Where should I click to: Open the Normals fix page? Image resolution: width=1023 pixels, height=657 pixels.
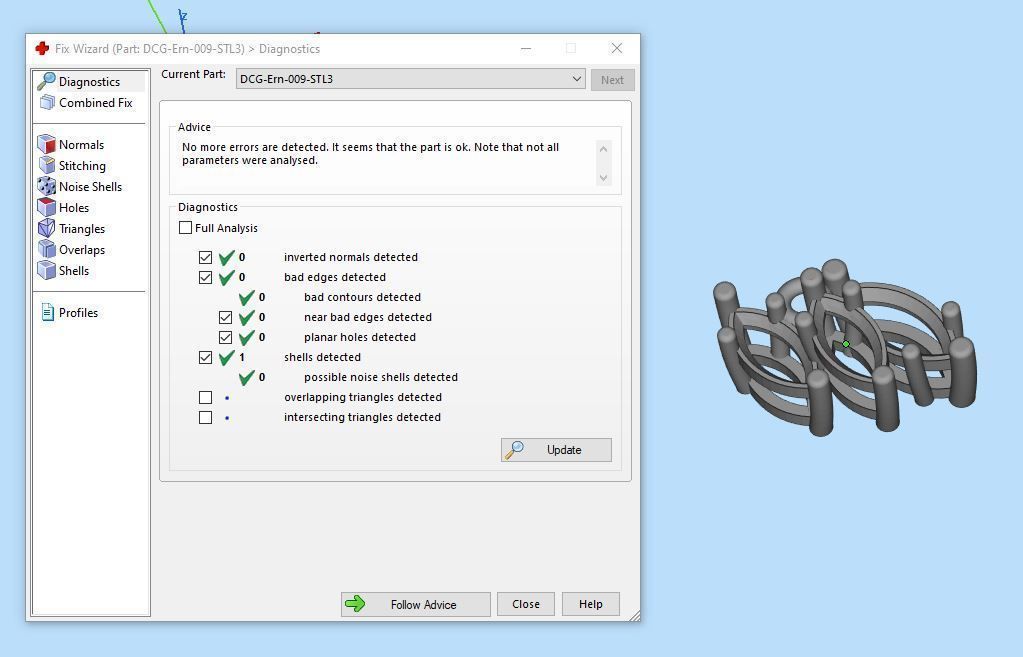click(81, 144)
